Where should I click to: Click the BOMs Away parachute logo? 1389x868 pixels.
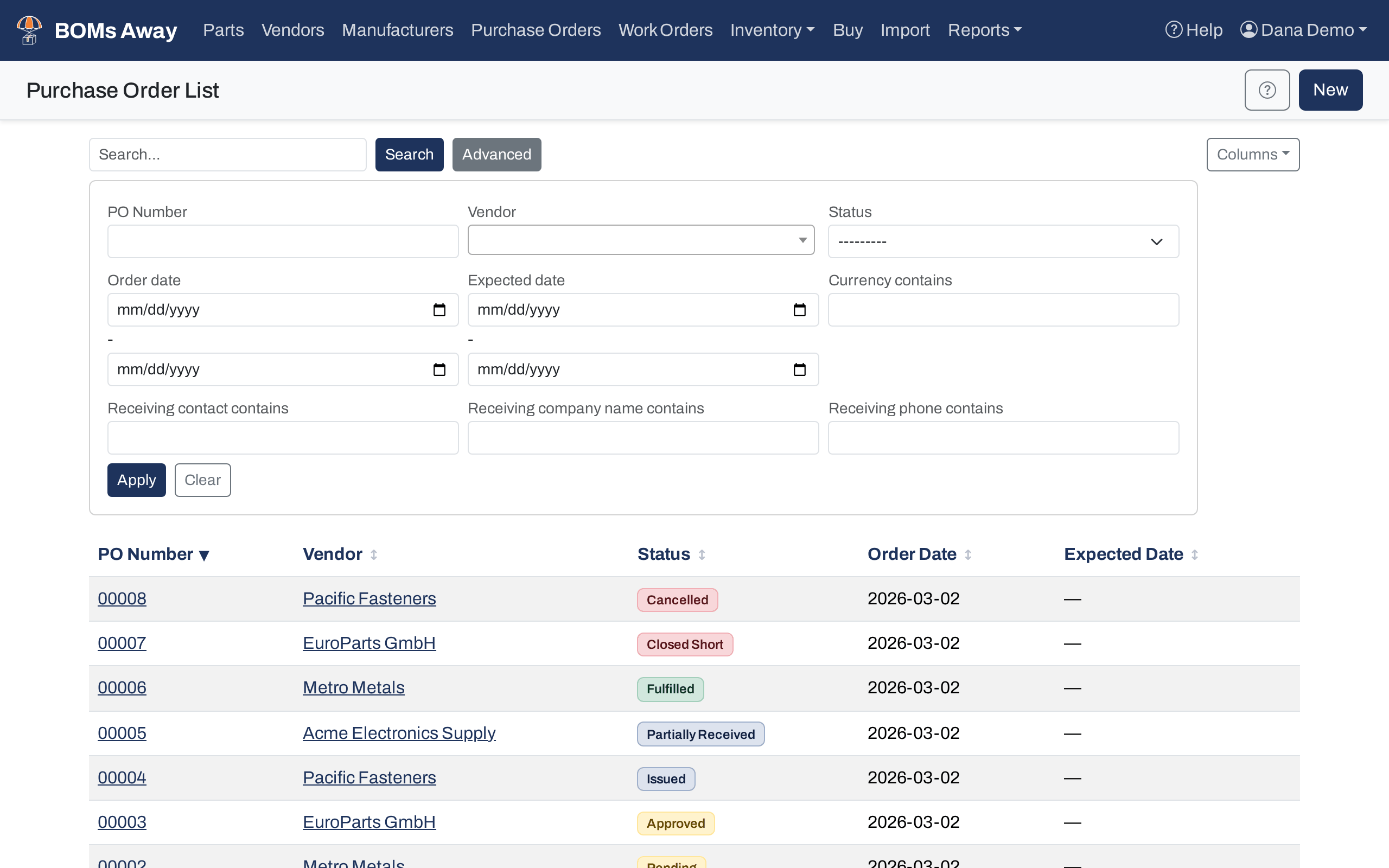(x=29, y=30)
